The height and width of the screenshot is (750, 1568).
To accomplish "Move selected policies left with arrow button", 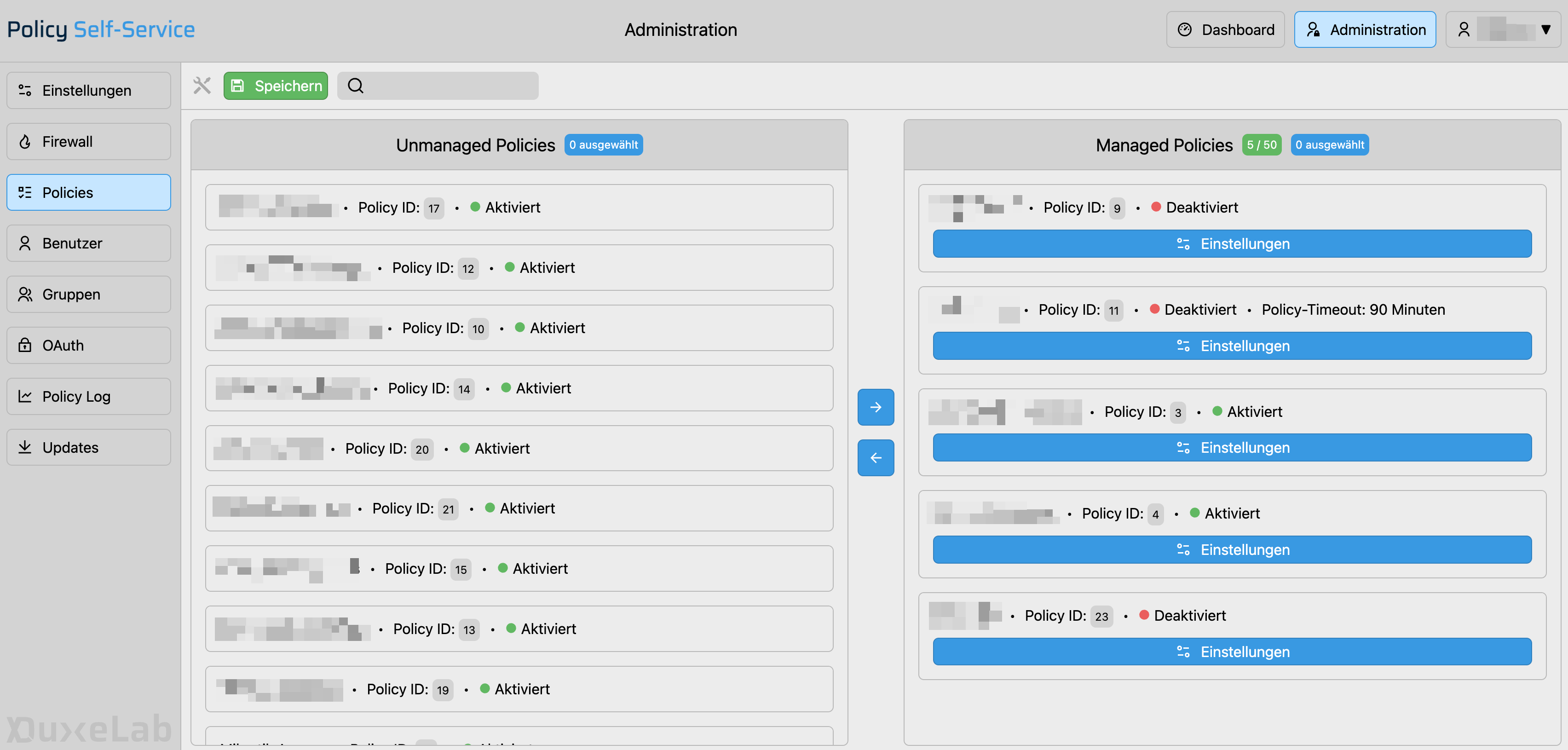I will pos(875,457).
